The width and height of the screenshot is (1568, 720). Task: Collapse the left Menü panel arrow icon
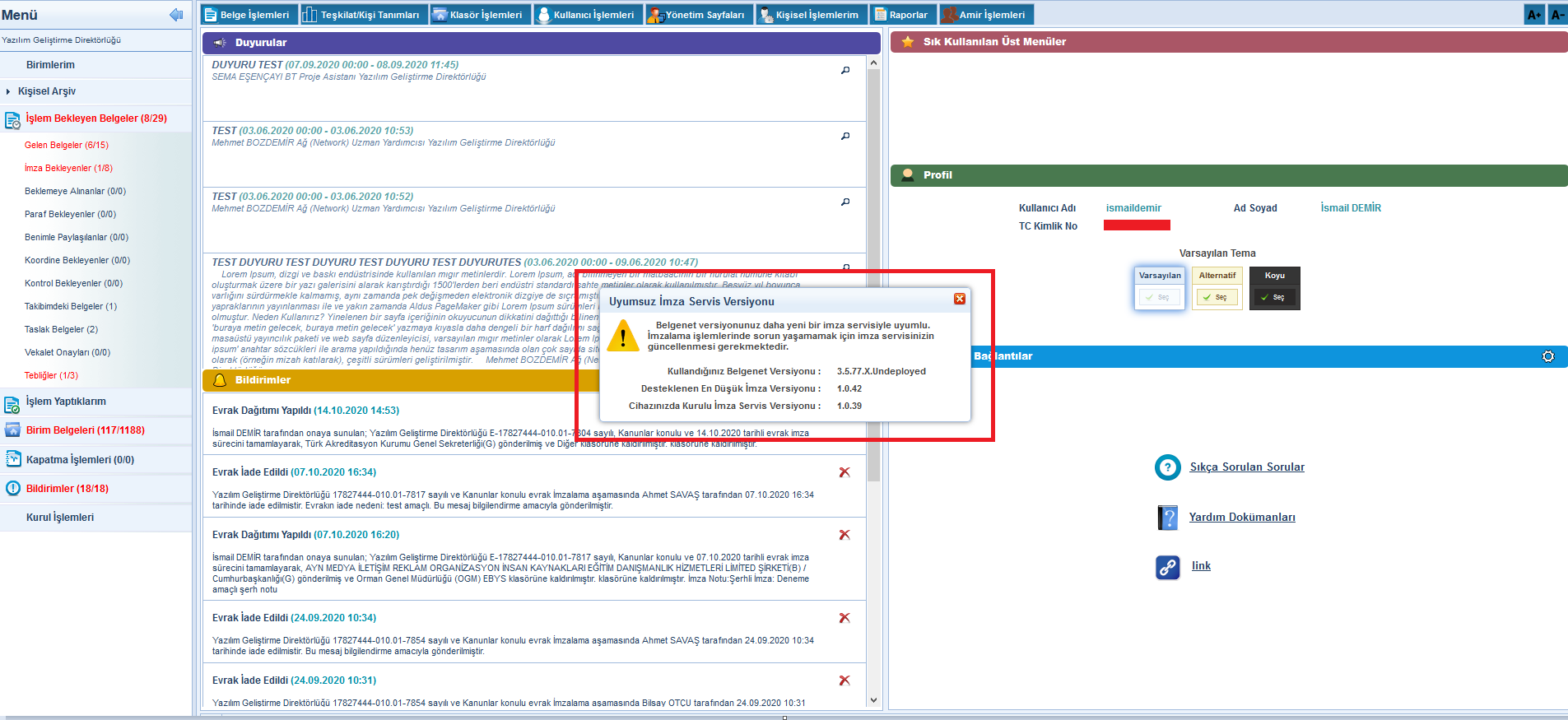point(175,15)
